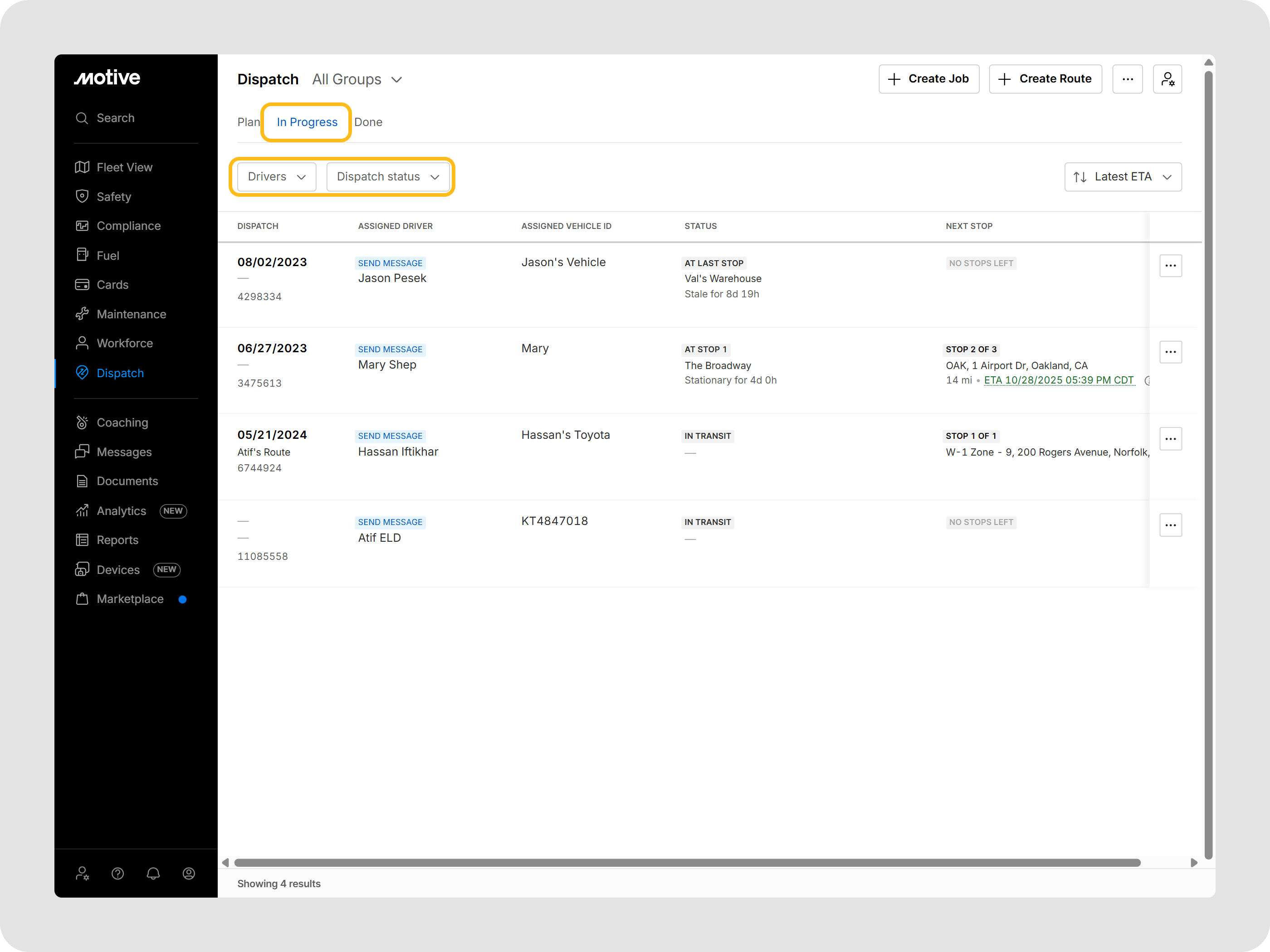Open the Dispatch status filter dropdown

click(387, 177)
